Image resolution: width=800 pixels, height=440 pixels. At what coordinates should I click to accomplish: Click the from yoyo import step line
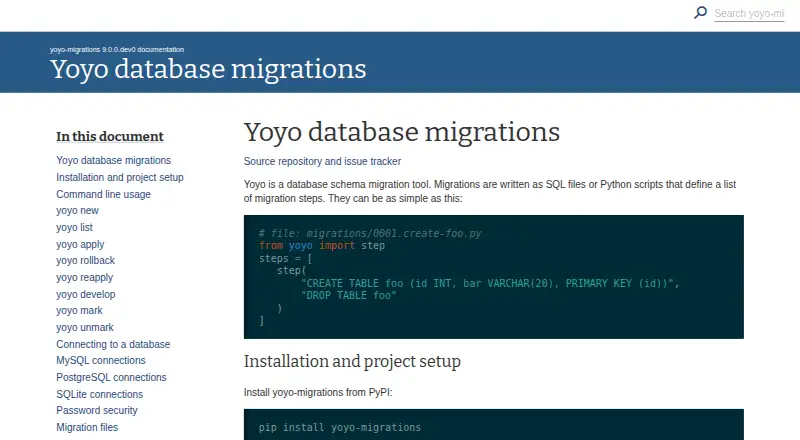click(322, 246)
